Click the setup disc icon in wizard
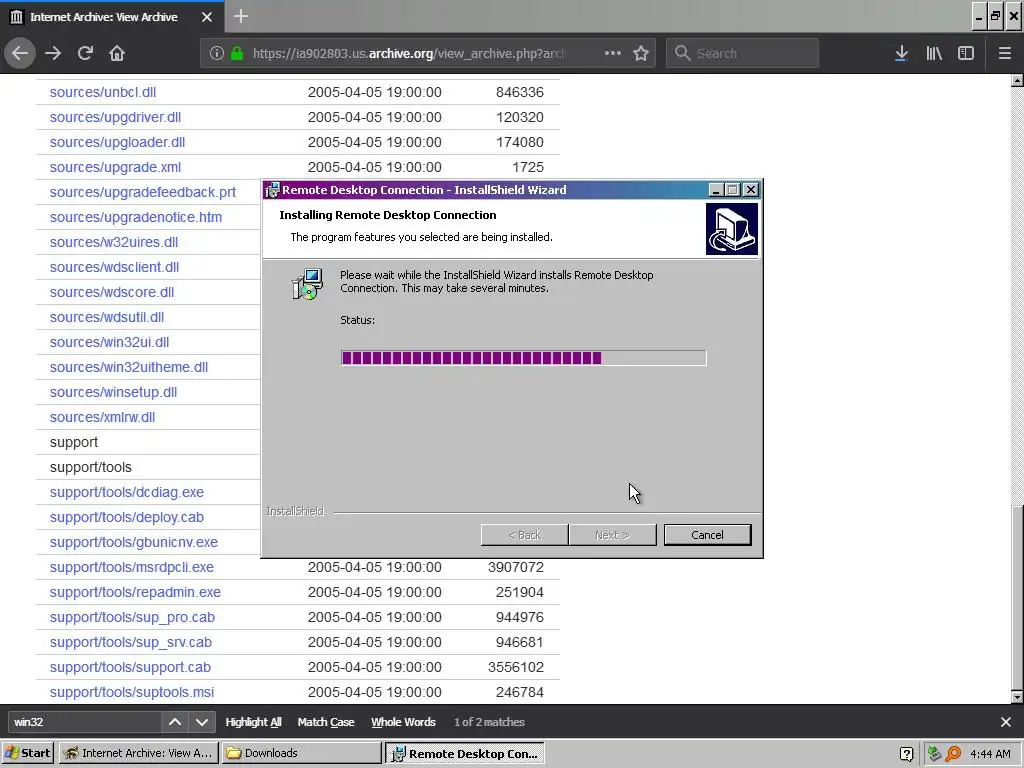This screenshot has height=768, width=1024. (x=307, y=283)
